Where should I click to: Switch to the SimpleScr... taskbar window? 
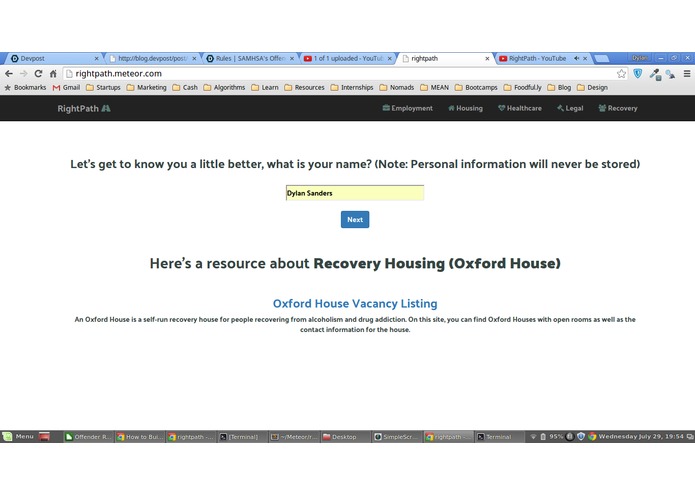point(397,437)
